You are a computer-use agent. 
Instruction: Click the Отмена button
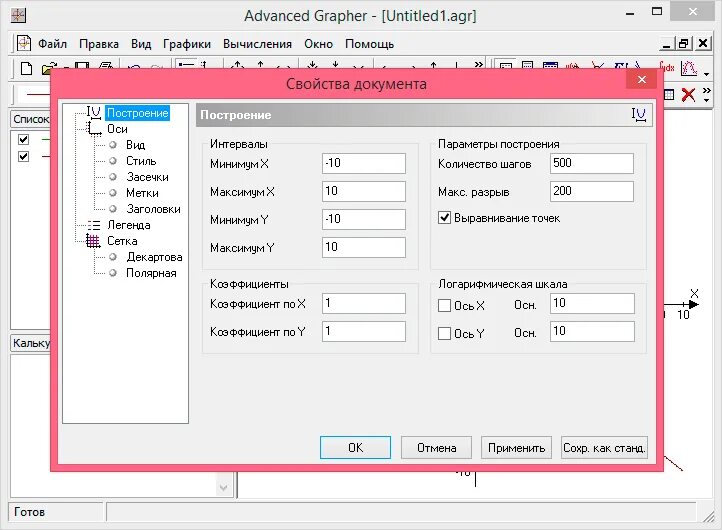(x=437, y=448)
